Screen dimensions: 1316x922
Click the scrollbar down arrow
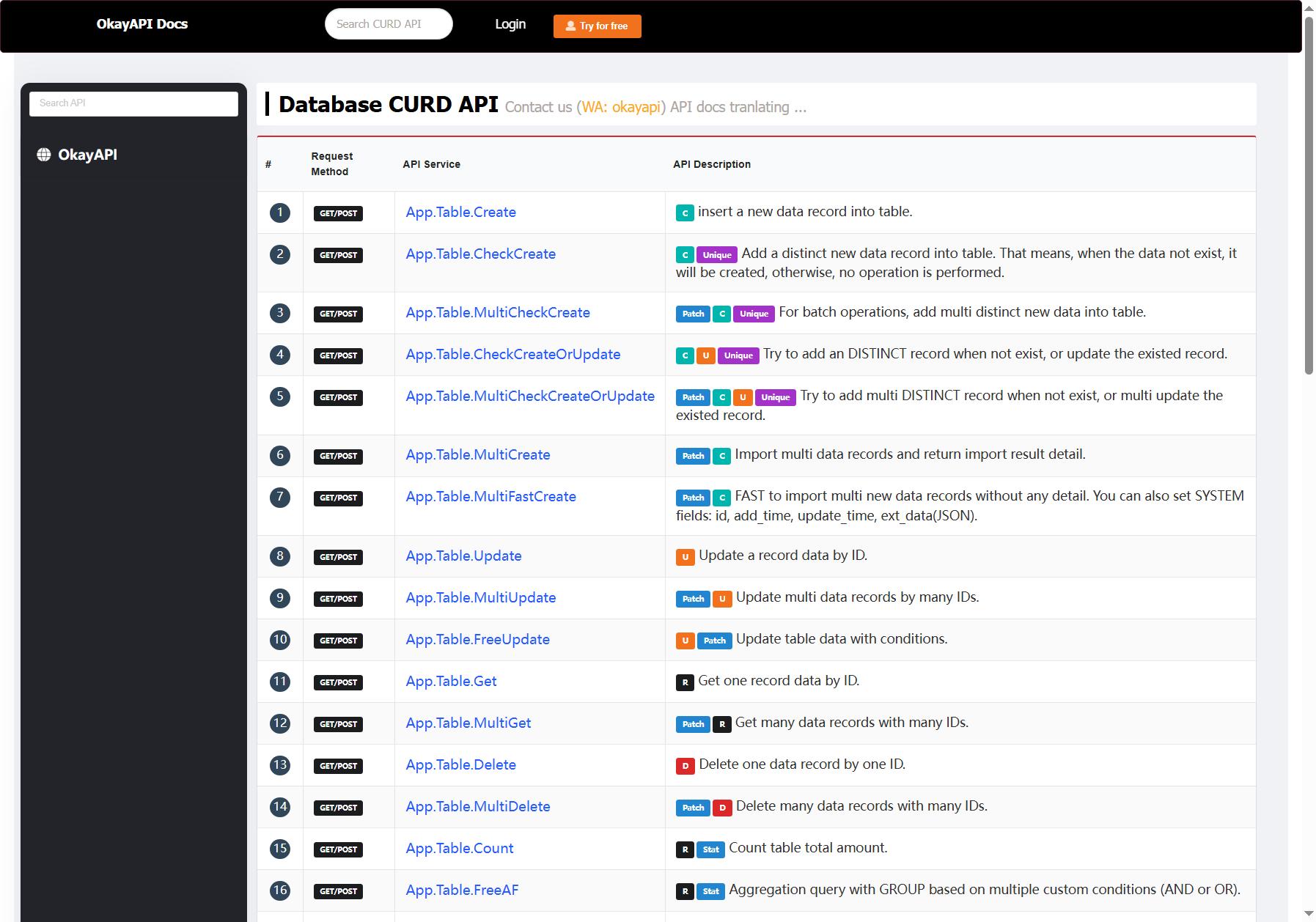pyautogui.click(x=1309, y=914)
